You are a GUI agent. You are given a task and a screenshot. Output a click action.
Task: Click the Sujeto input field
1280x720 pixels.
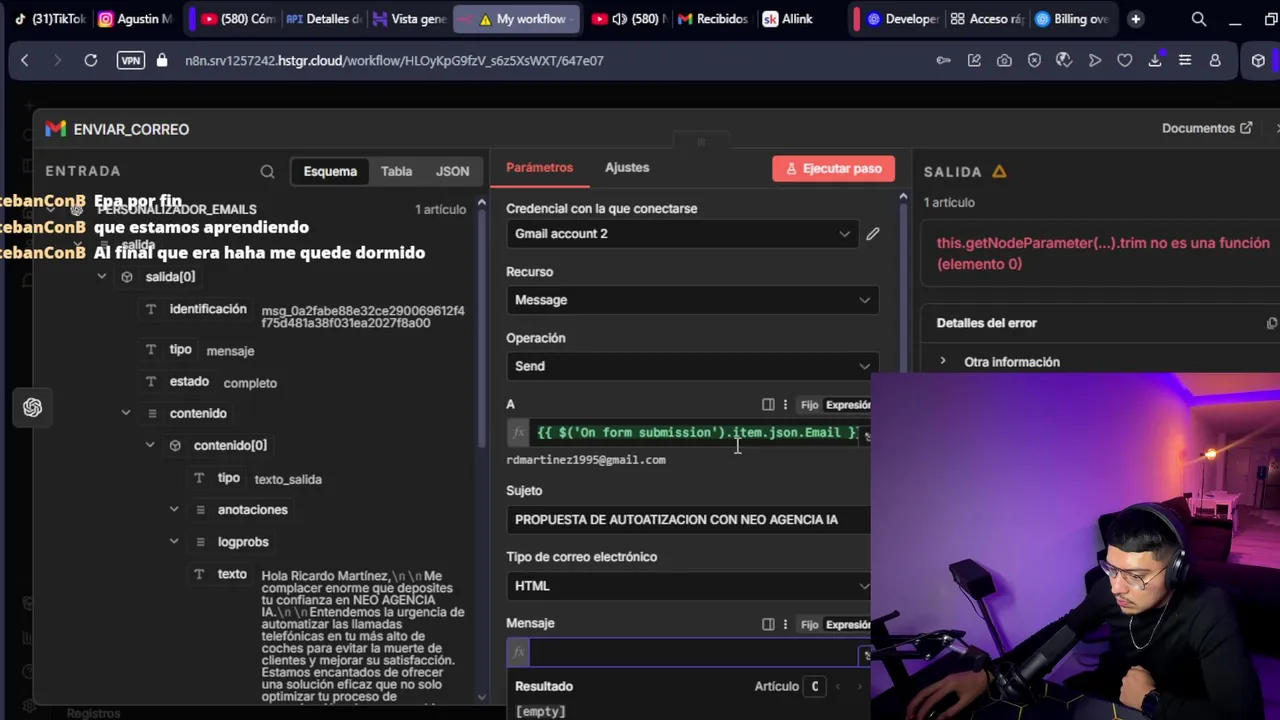click(x=689, y=520)
